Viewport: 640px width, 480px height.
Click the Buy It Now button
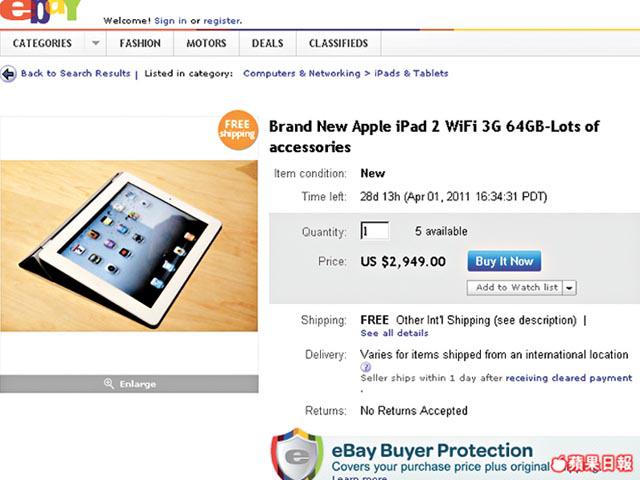(x=504, y=261)
